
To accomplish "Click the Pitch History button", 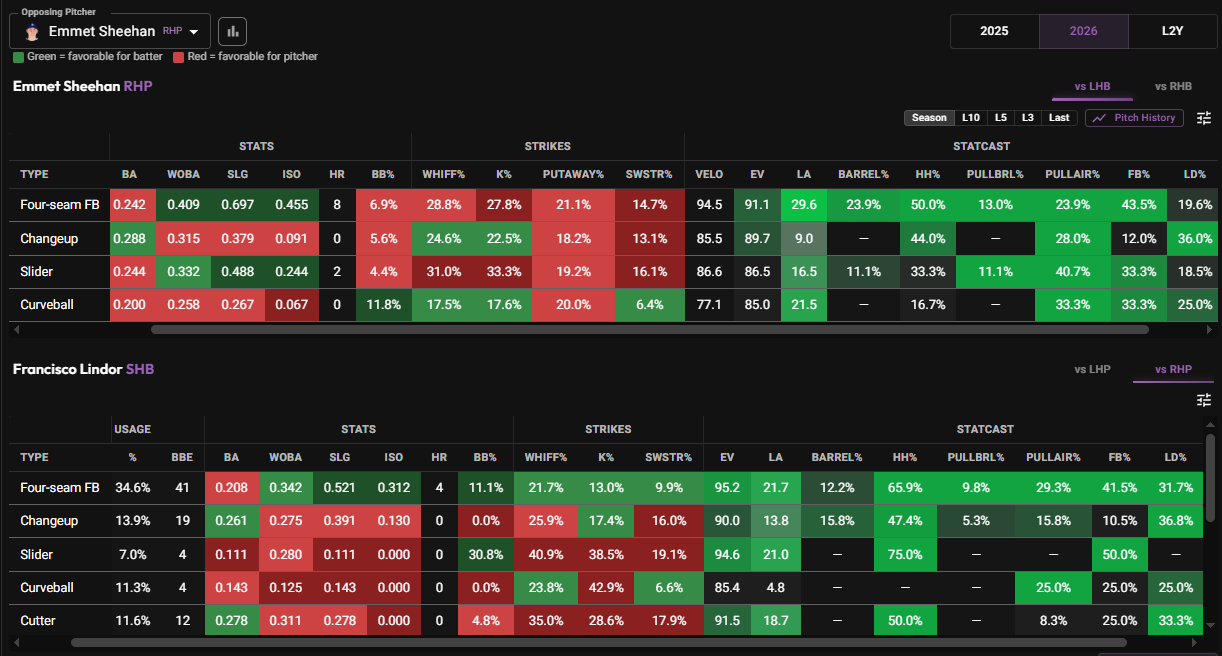I will [1135, 118].
